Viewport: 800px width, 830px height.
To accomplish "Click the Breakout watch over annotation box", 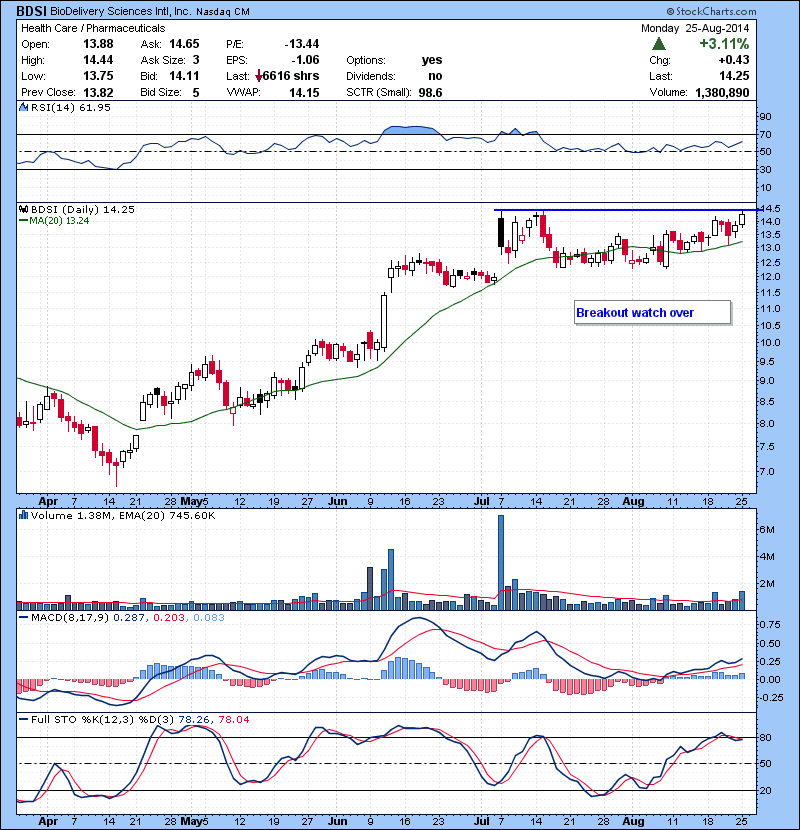I will 652,312.
